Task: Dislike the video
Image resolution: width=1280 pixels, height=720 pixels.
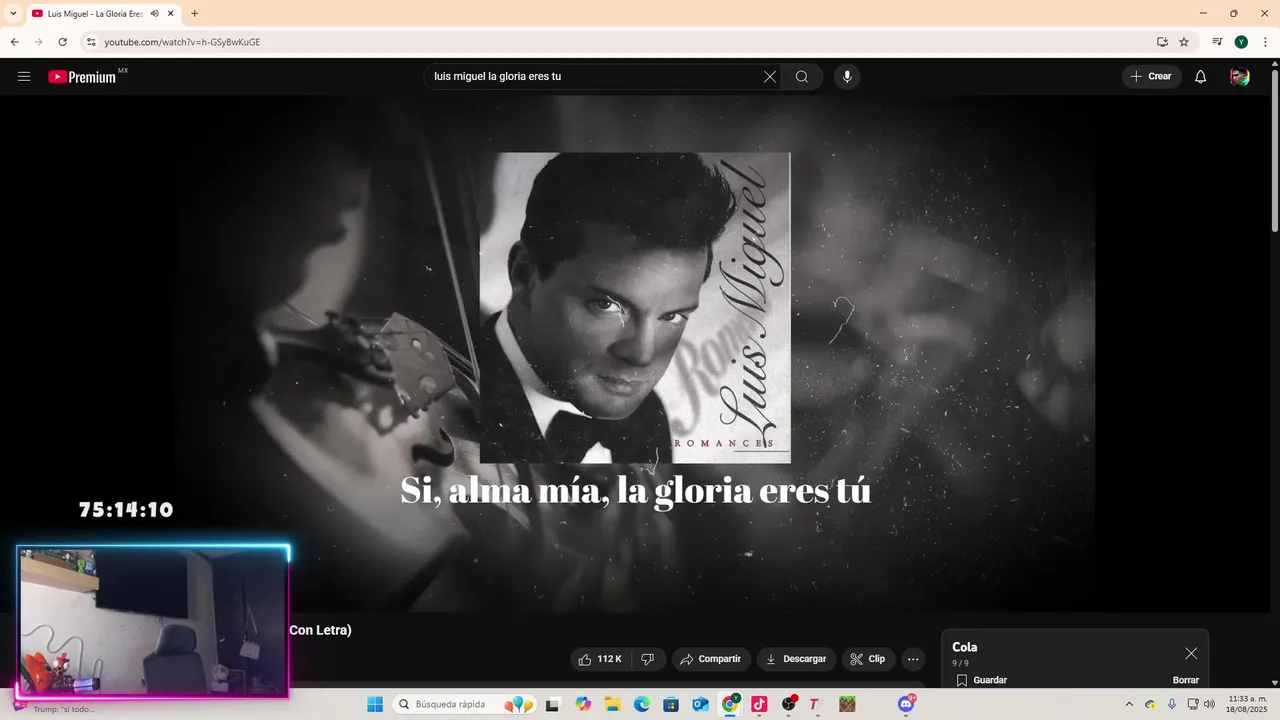Action: click(x=648, y=659)
